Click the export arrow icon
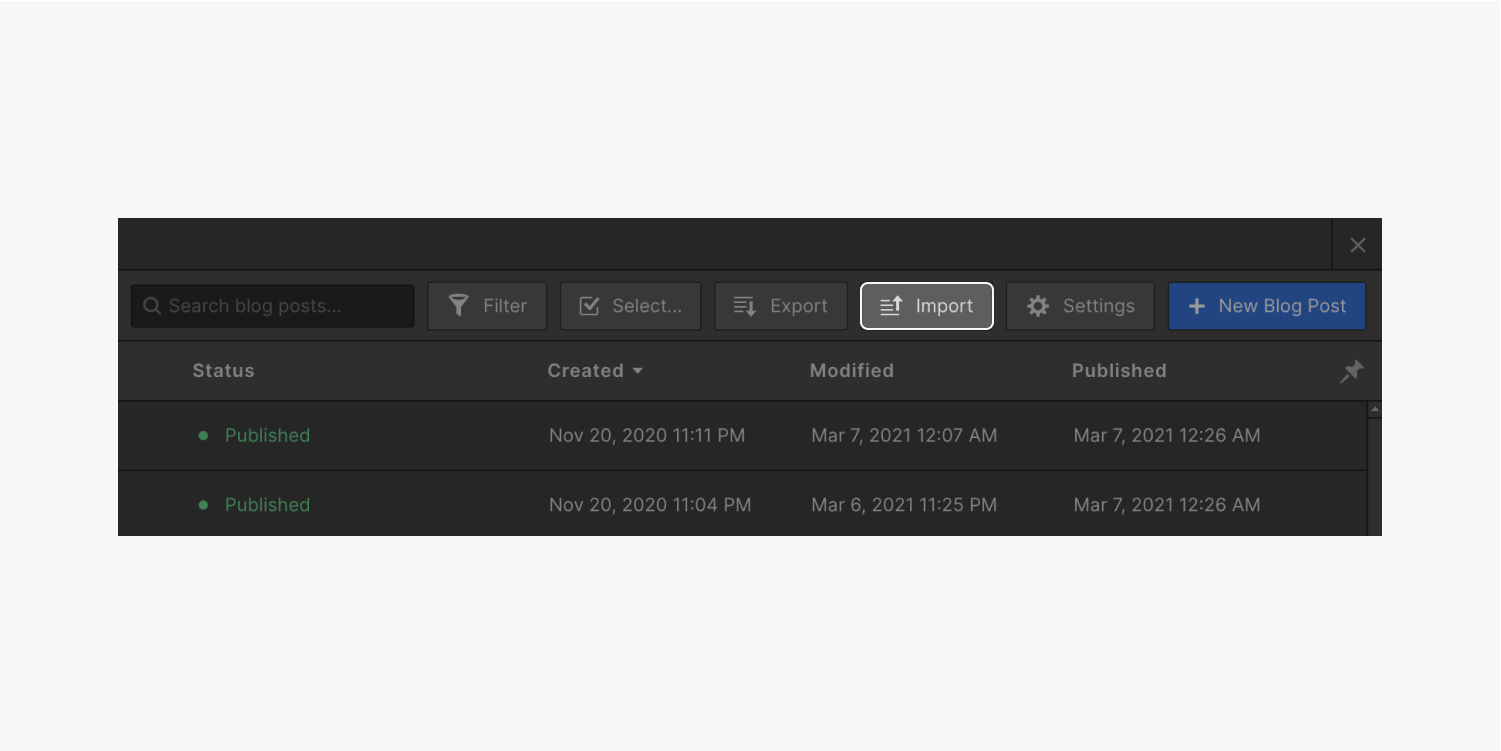This screenshot has height=751, width=1501. pyautogui.click(x=745, y=306)
